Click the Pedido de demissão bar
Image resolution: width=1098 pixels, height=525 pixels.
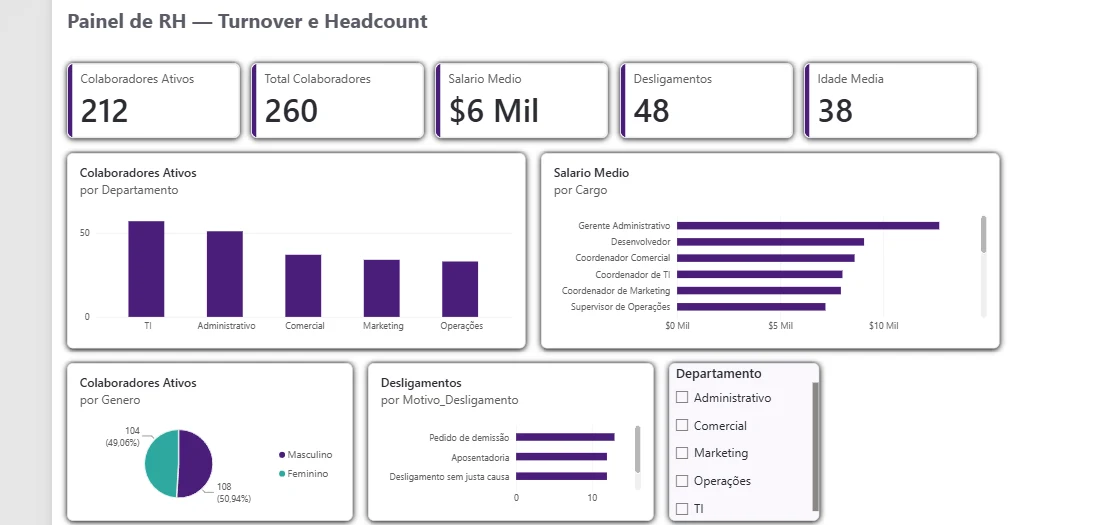coord(565,437)
